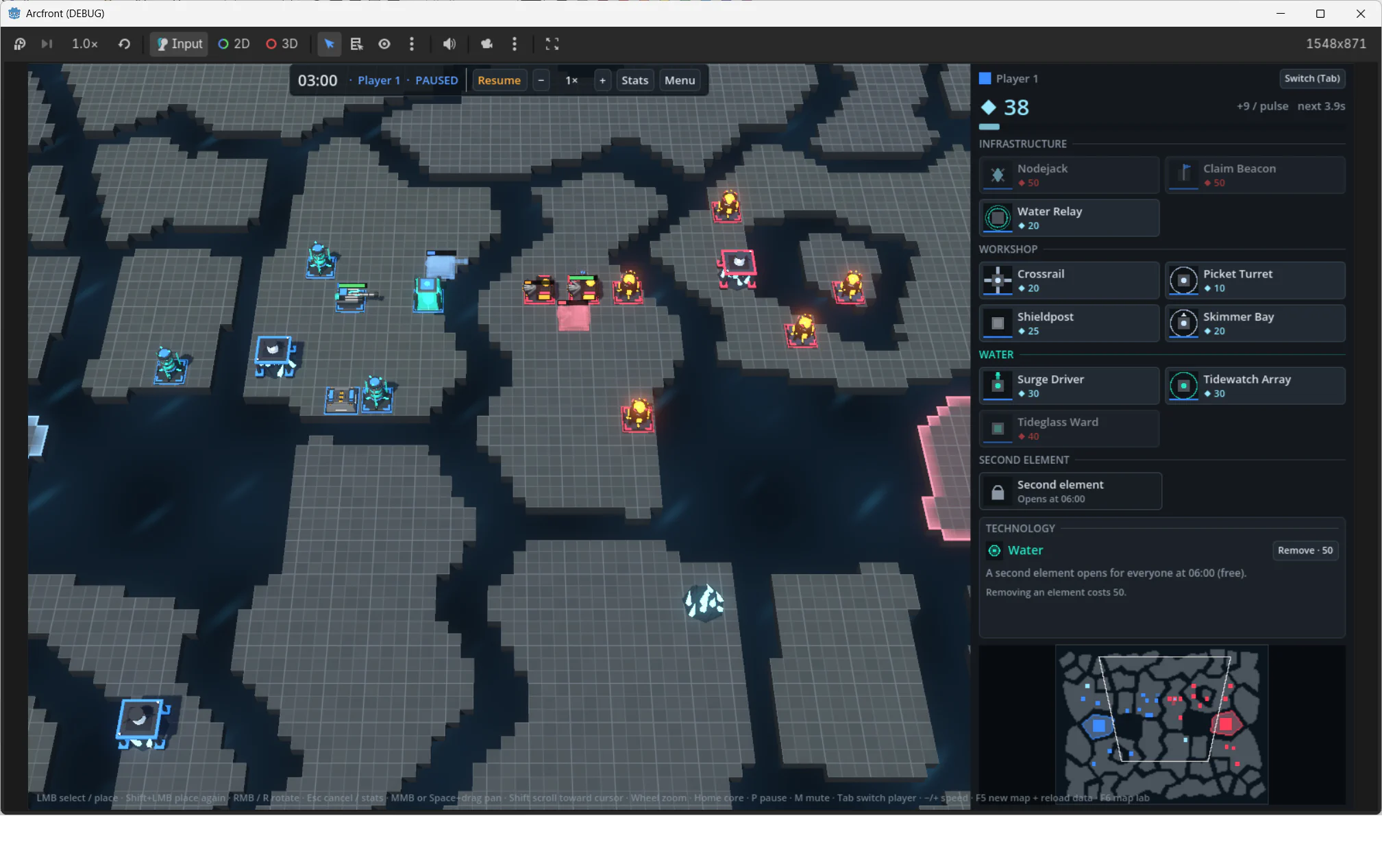This screenshot has height=868, width=1382.
Task: Select the Skimmer Bay build option
Action: [x=1255, y=323]
